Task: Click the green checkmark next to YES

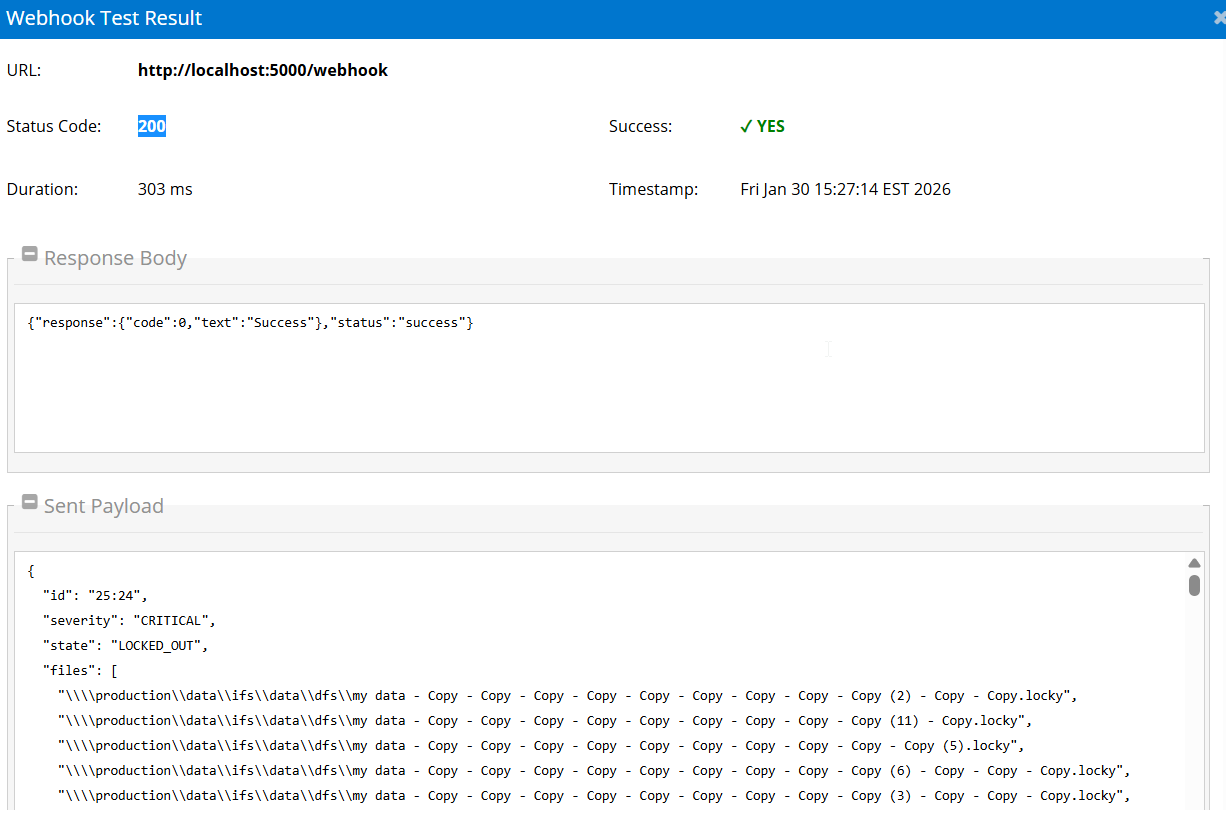Action: [745, 126]
